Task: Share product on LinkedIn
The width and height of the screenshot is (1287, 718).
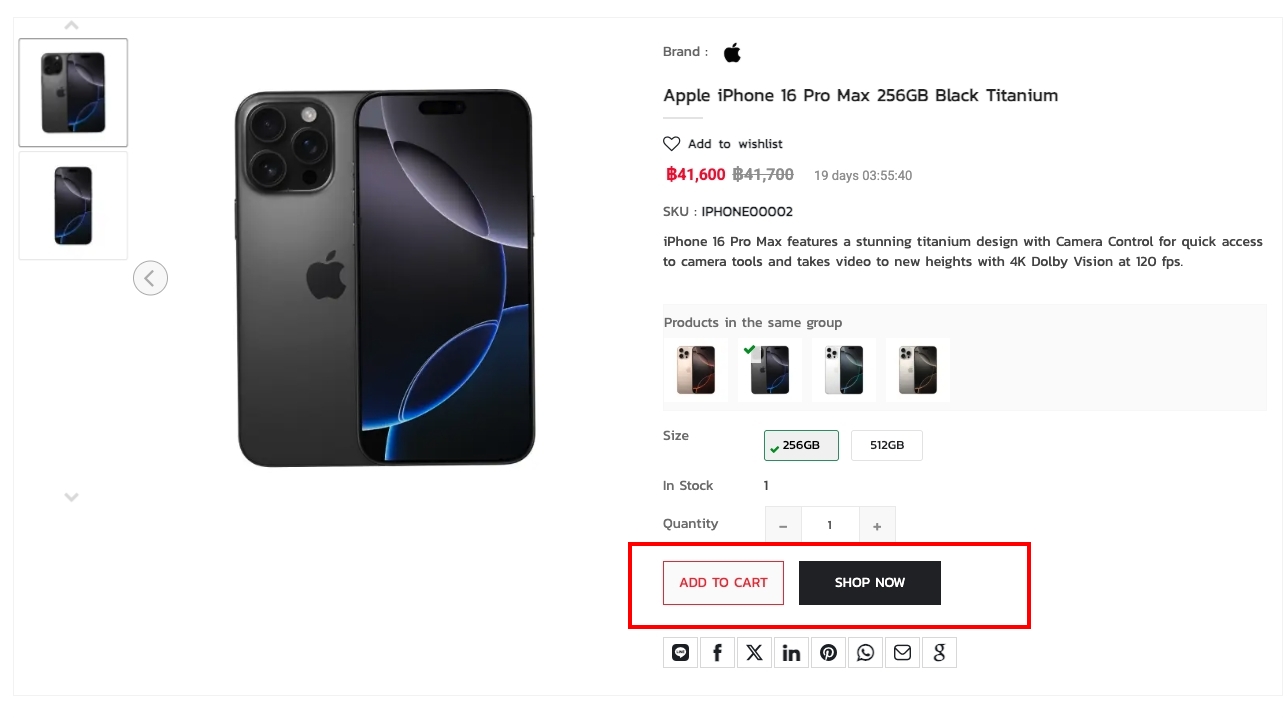Action: click(x=792, y=653)
